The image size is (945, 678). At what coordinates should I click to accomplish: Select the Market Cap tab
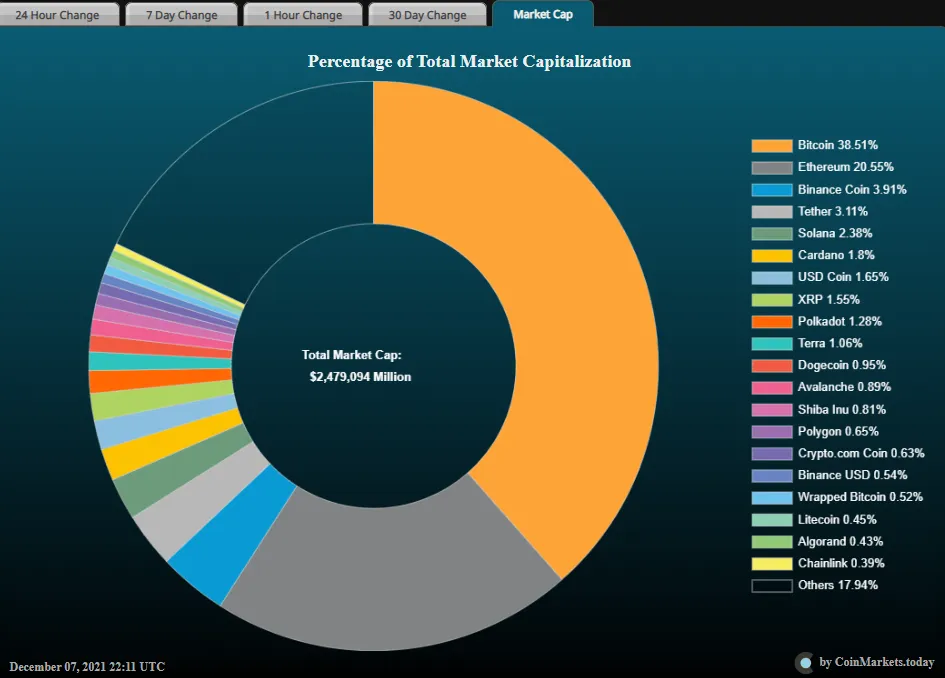(x=543, y=14)
